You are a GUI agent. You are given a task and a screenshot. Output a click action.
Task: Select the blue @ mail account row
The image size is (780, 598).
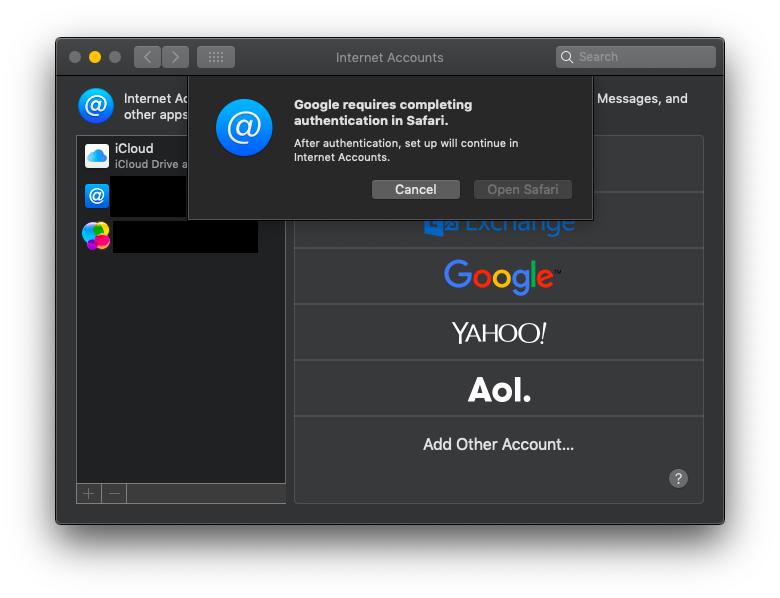pos(133,196)
